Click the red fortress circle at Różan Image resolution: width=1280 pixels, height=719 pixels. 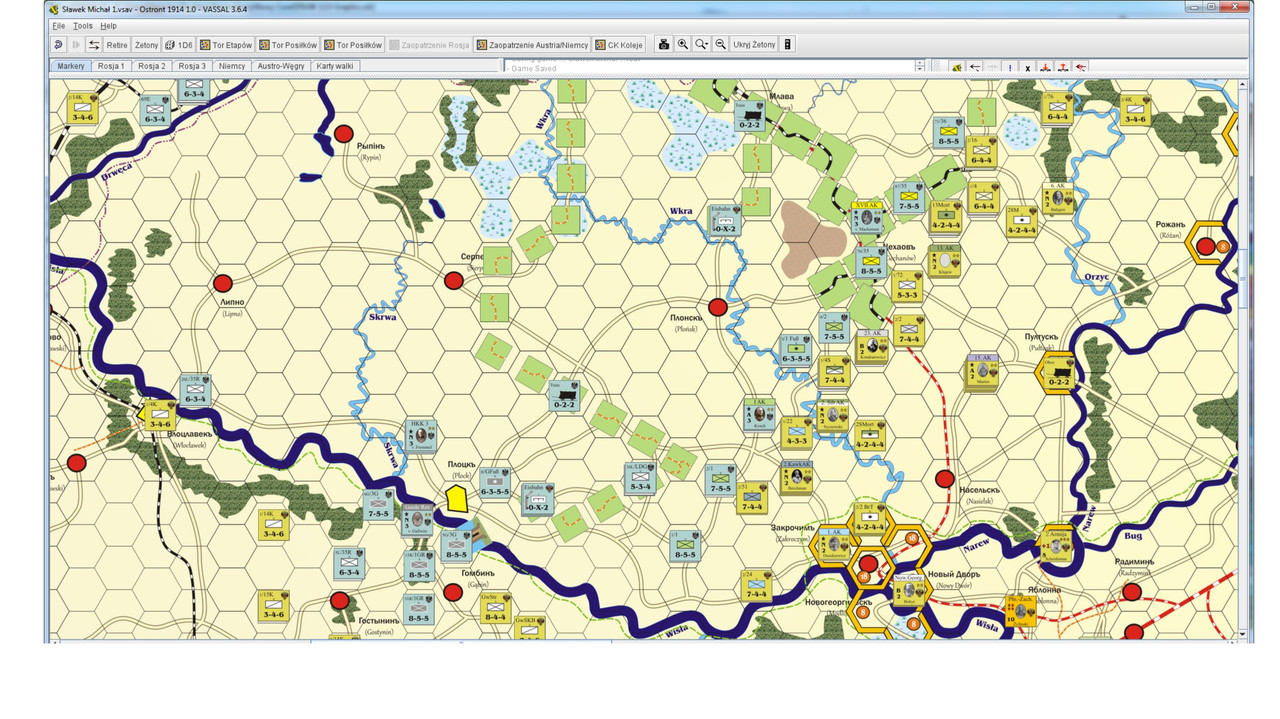pyautogui.click(x=1206, y=246)
